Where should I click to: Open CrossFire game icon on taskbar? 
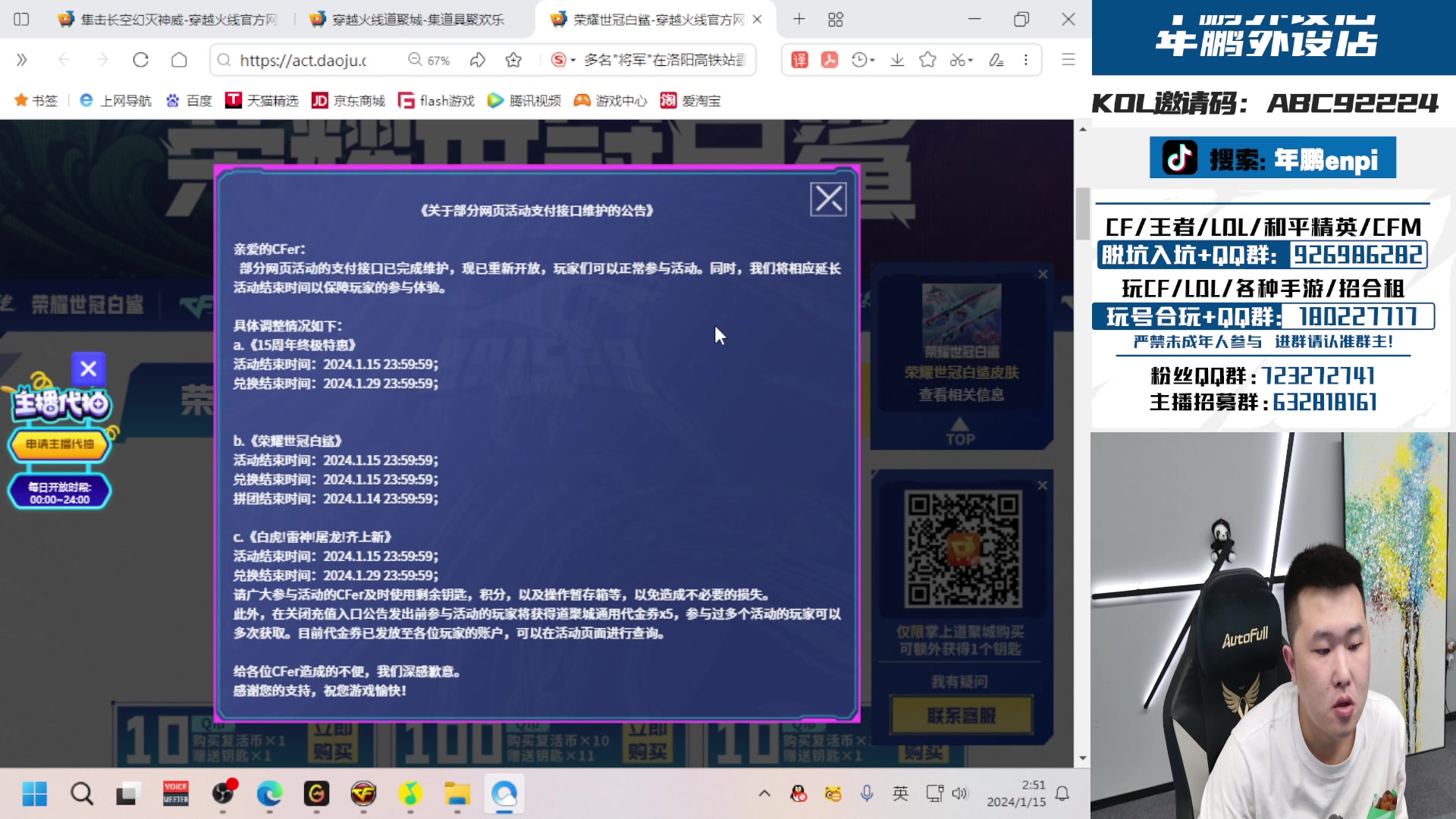click(x=363, y=794)
